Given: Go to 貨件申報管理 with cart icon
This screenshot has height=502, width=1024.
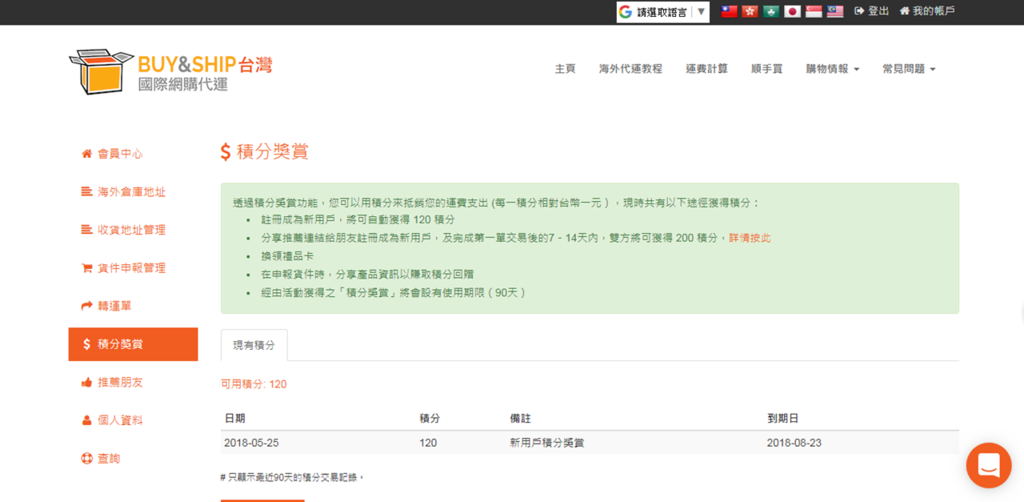Looking at the screenshot, I should pyautogui.click(x=130, y=268).
